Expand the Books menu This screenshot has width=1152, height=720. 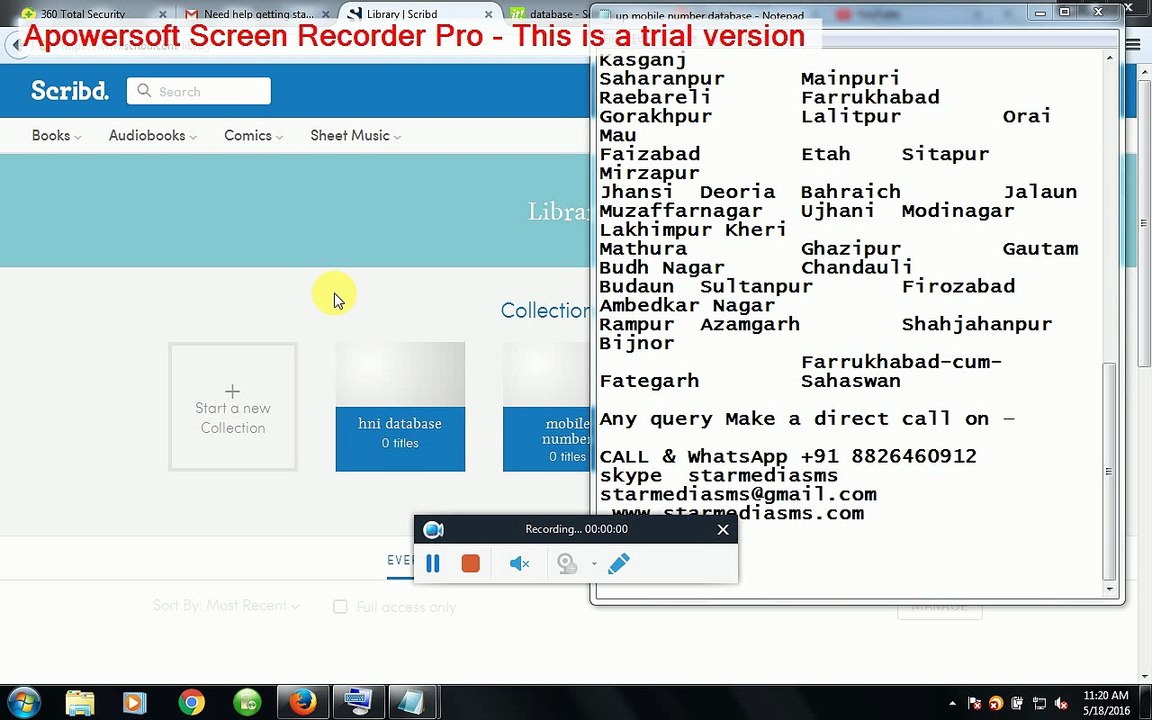[56, 136]
